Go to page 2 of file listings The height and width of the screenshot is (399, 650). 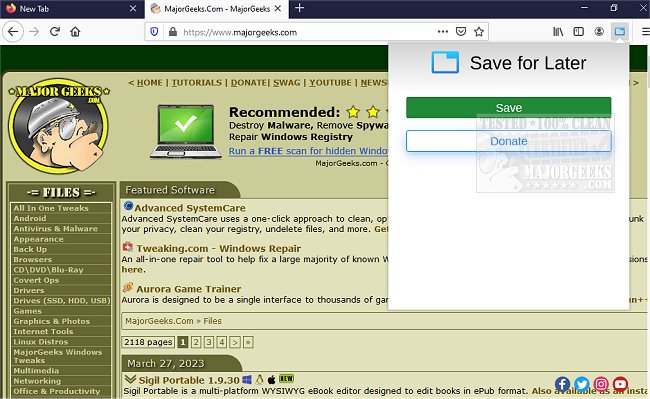click(196, 342)
